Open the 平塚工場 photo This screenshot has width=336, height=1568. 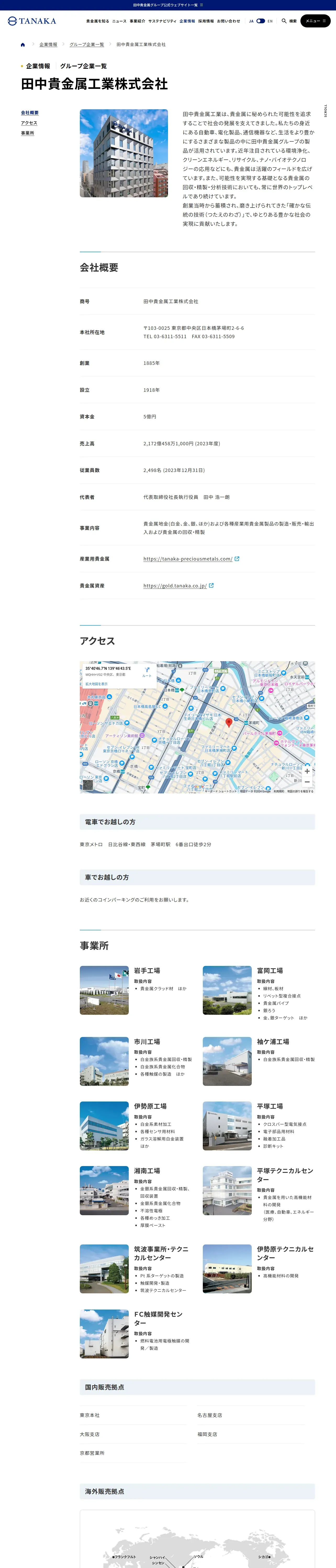(x=227, y=1126)
